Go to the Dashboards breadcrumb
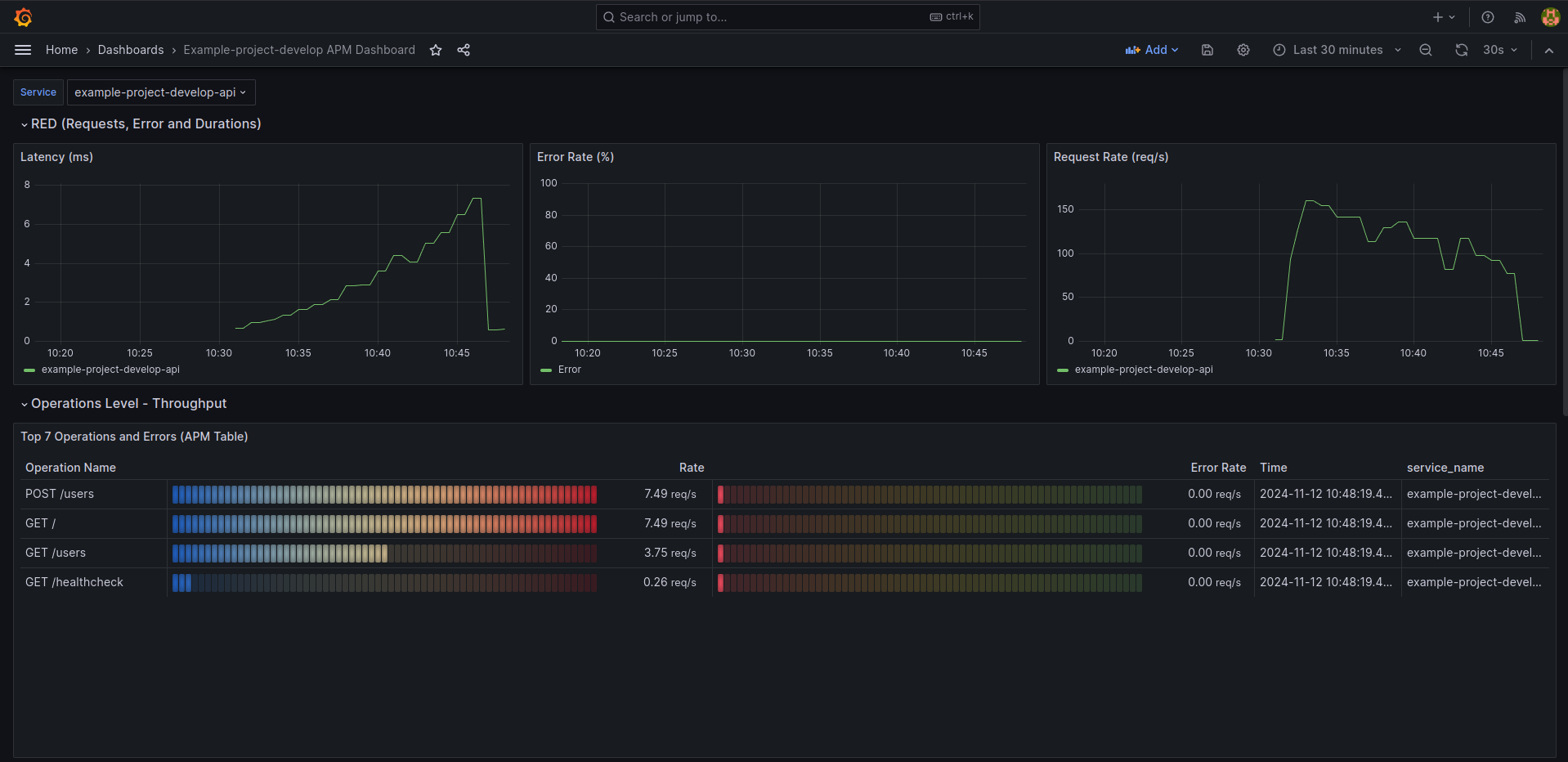The width and height of the screenshot is (1568, 762). pyautogui.click(x=131, y=50)
